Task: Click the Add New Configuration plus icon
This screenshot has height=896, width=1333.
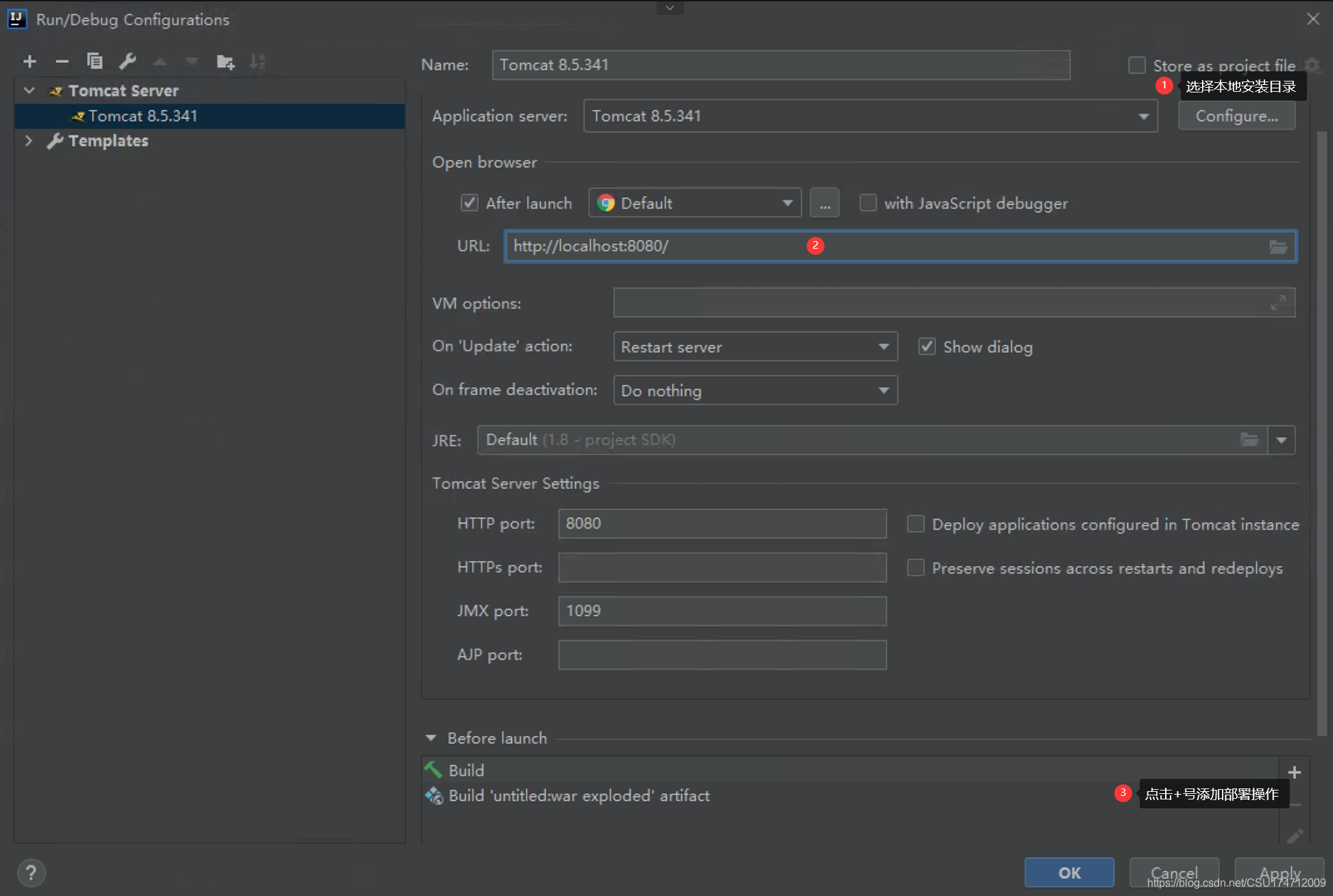Action: [x=29, y=62]
